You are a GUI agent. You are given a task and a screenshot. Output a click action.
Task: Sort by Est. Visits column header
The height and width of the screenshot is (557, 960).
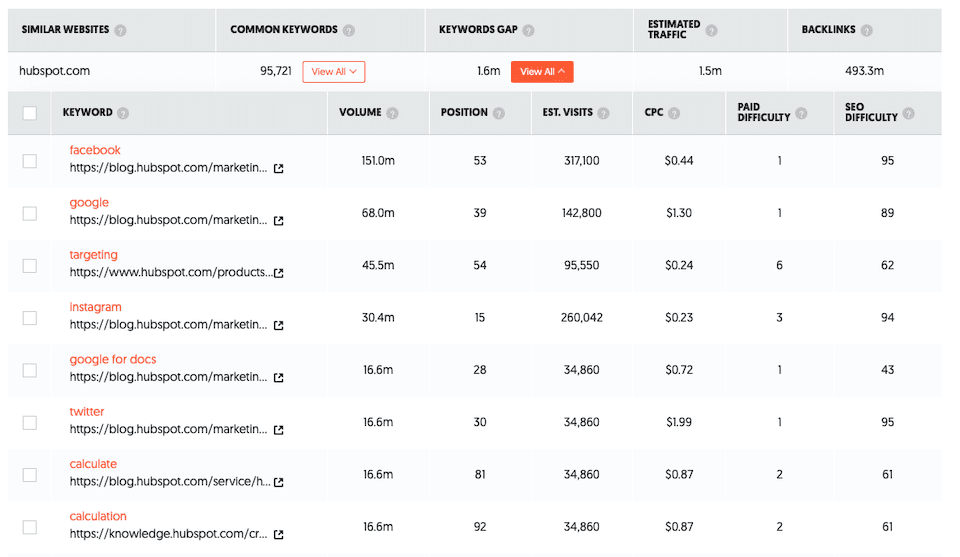[567, 113]
